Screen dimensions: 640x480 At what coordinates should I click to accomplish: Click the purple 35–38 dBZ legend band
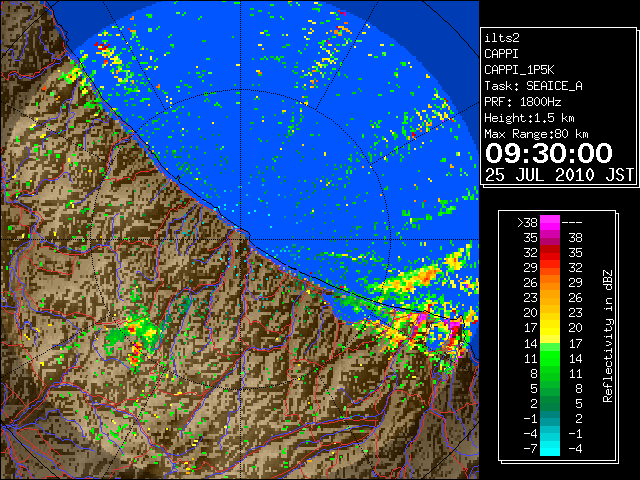point(550,238)
